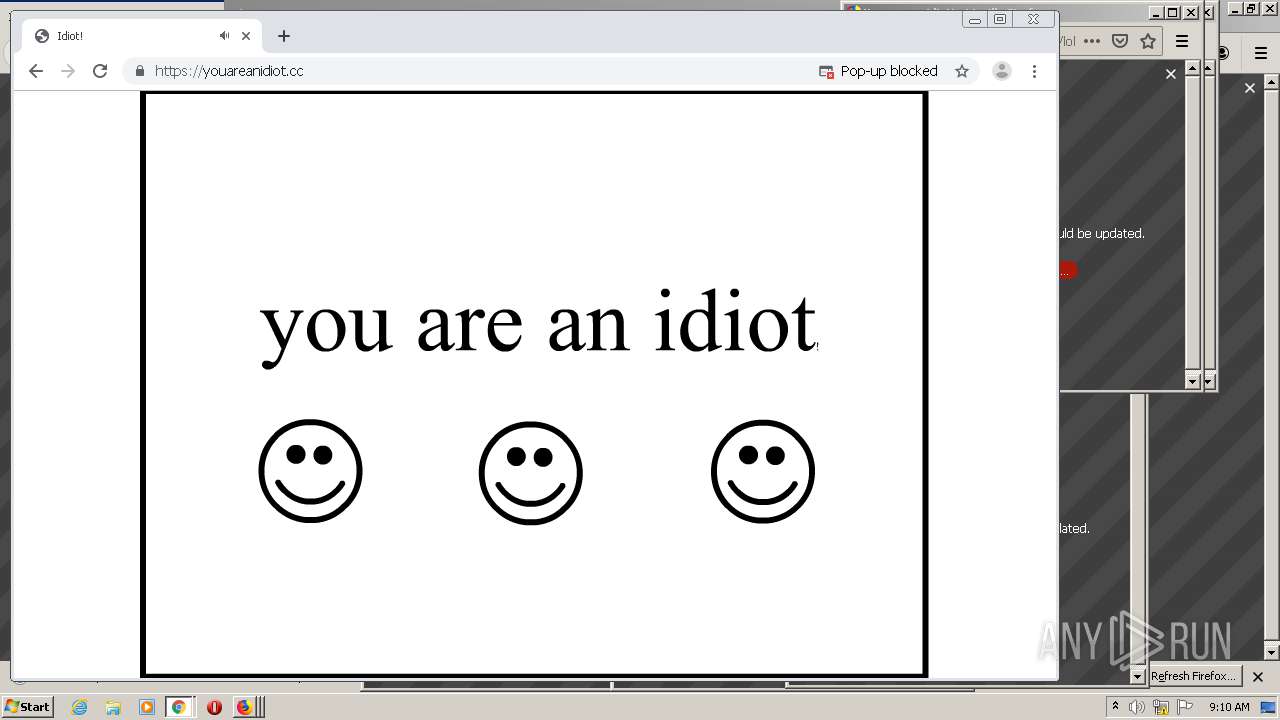Click the Pop-up blocked indicator
1280x720 pixels.
[x=878, y=71]
